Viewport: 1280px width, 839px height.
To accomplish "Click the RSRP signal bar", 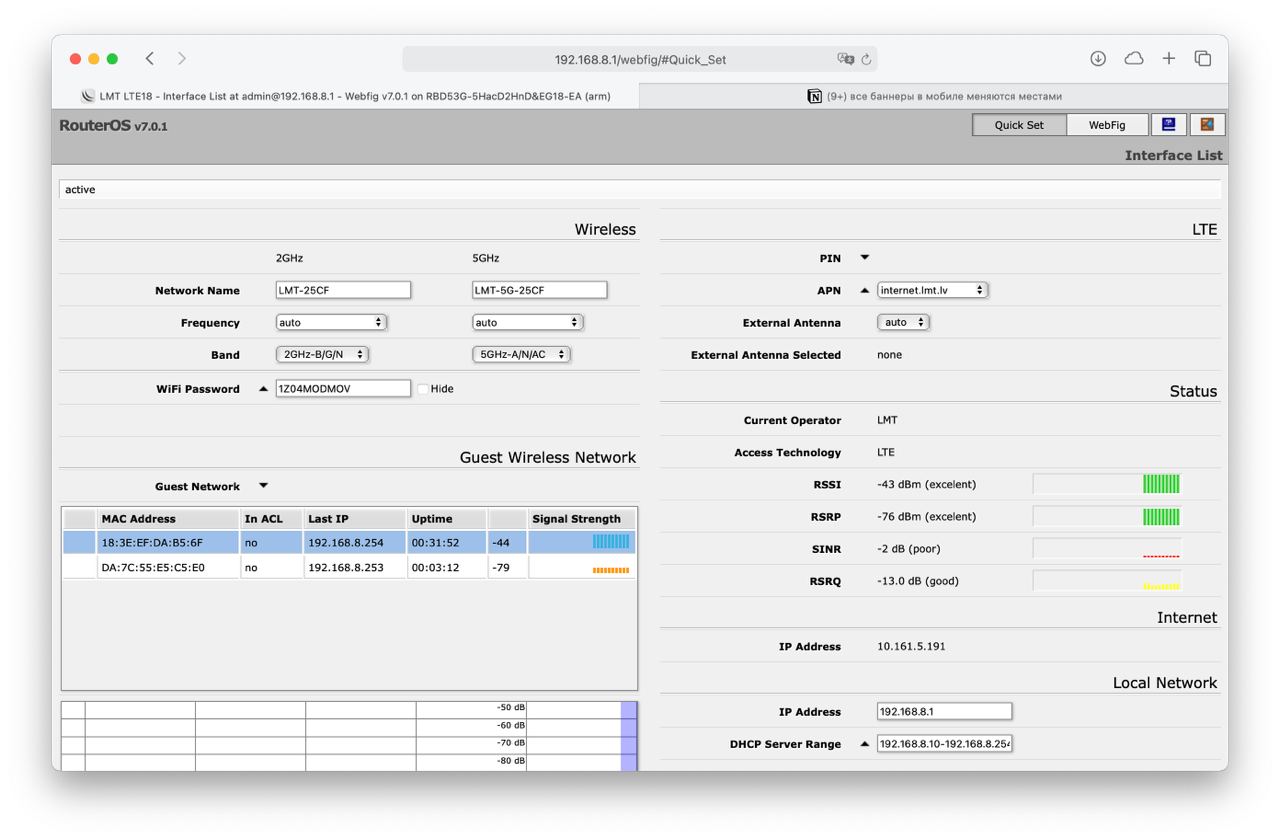I will tap(1107, 516).
